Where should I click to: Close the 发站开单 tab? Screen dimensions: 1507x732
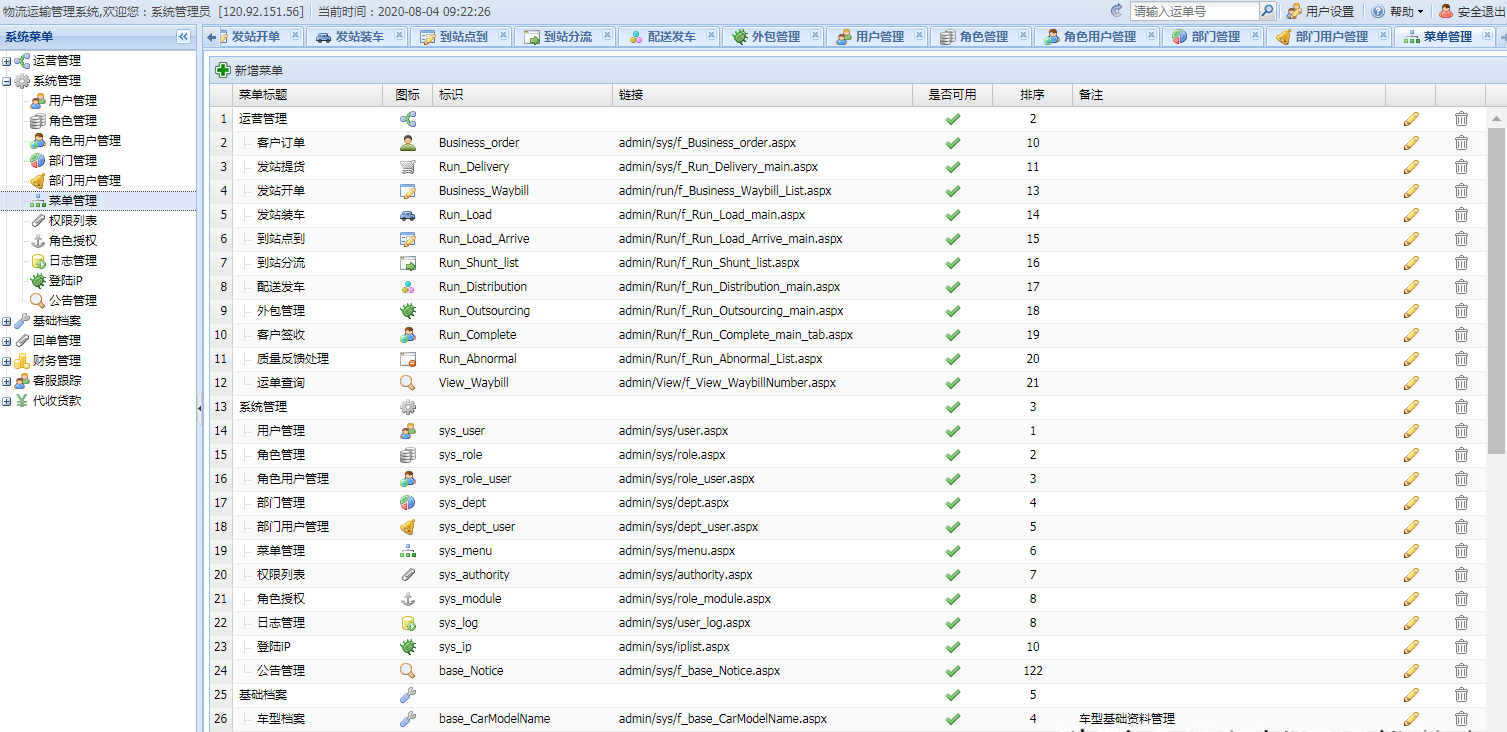tap(295, 36)
